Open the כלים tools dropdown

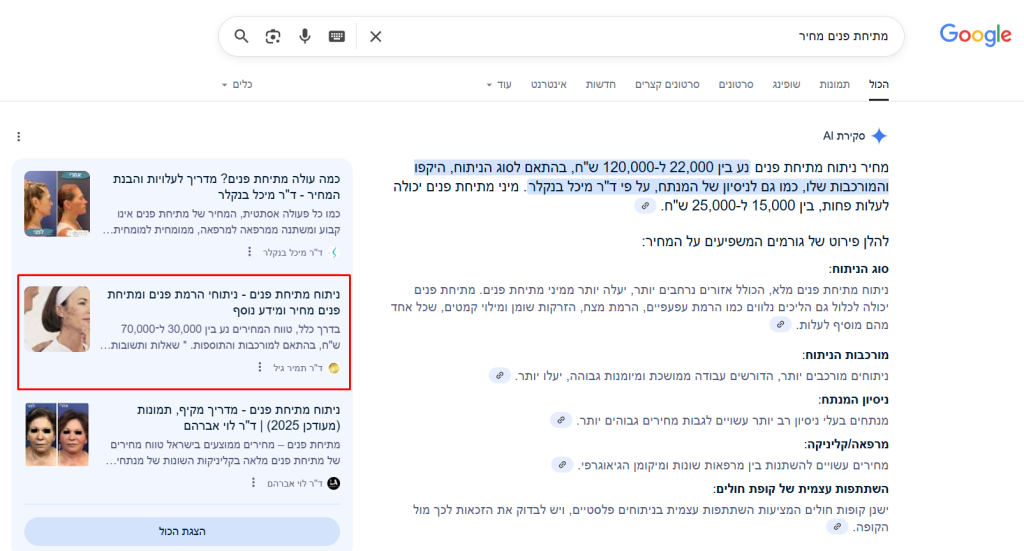(237, 85)
